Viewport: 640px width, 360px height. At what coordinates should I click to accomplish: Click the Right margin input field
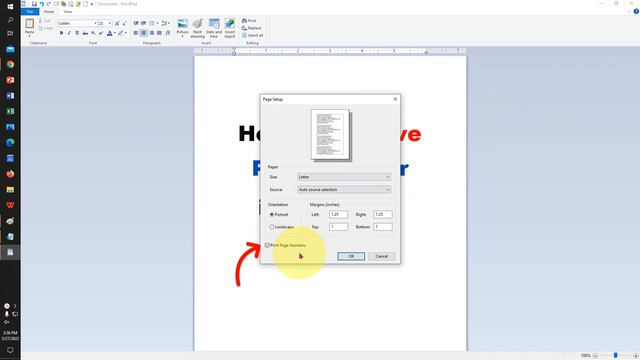click(383, 214)
